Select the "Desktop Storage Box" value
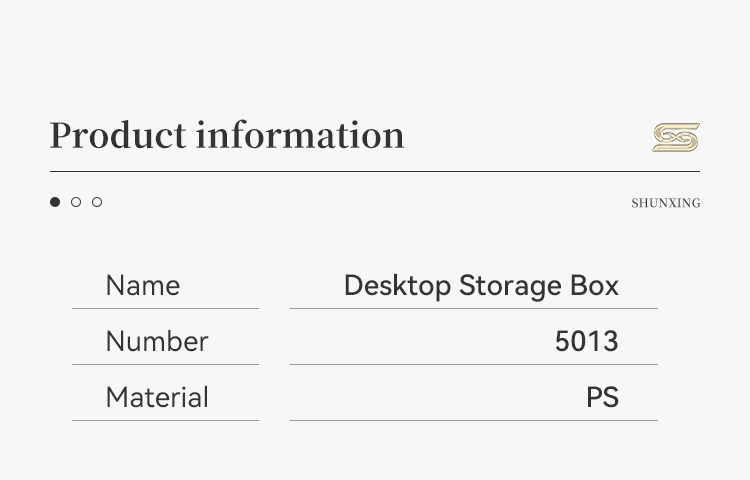 pos(481,286)
